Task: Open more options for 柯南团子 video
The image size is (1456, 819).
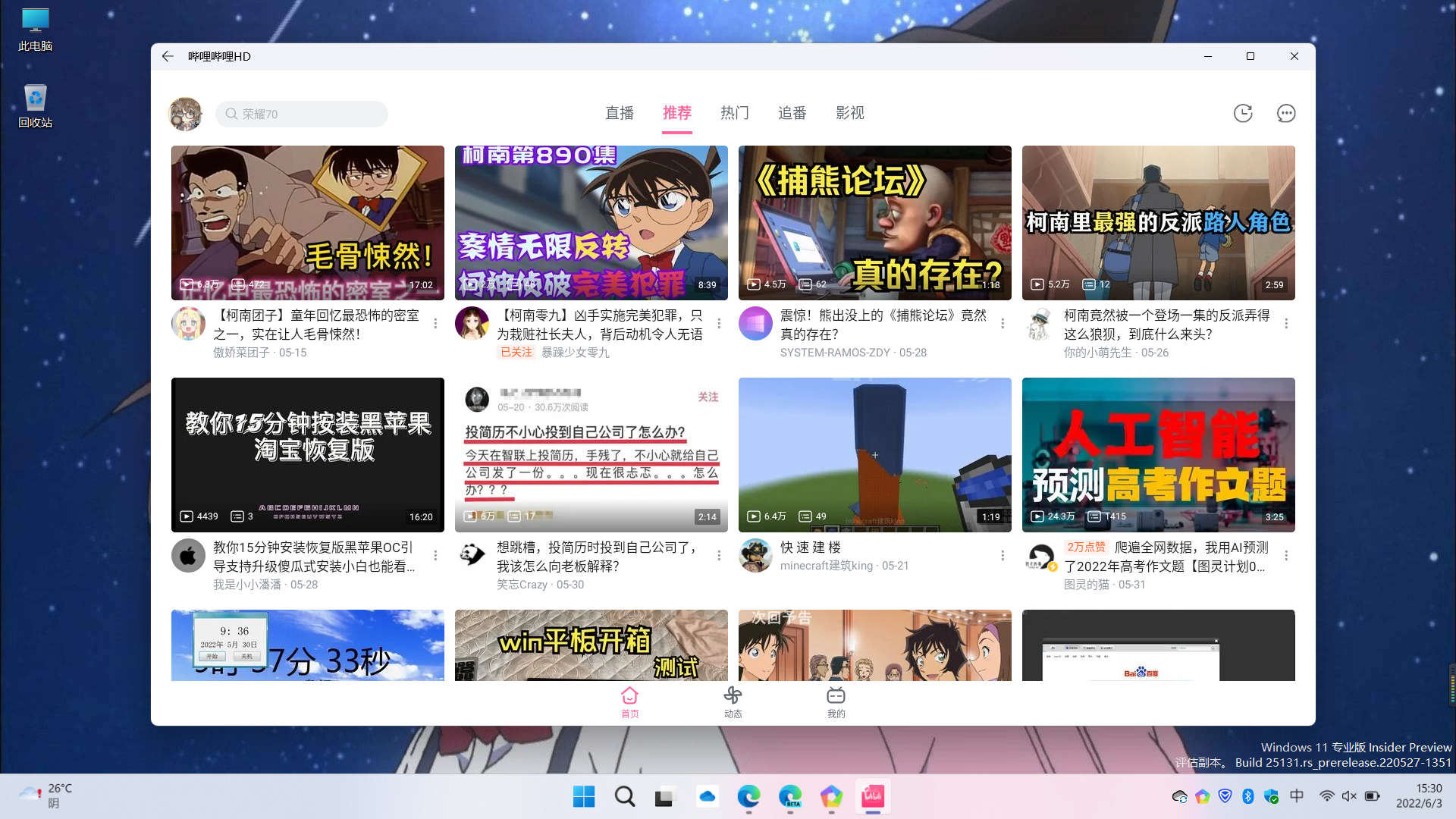Action: point(435,324)
